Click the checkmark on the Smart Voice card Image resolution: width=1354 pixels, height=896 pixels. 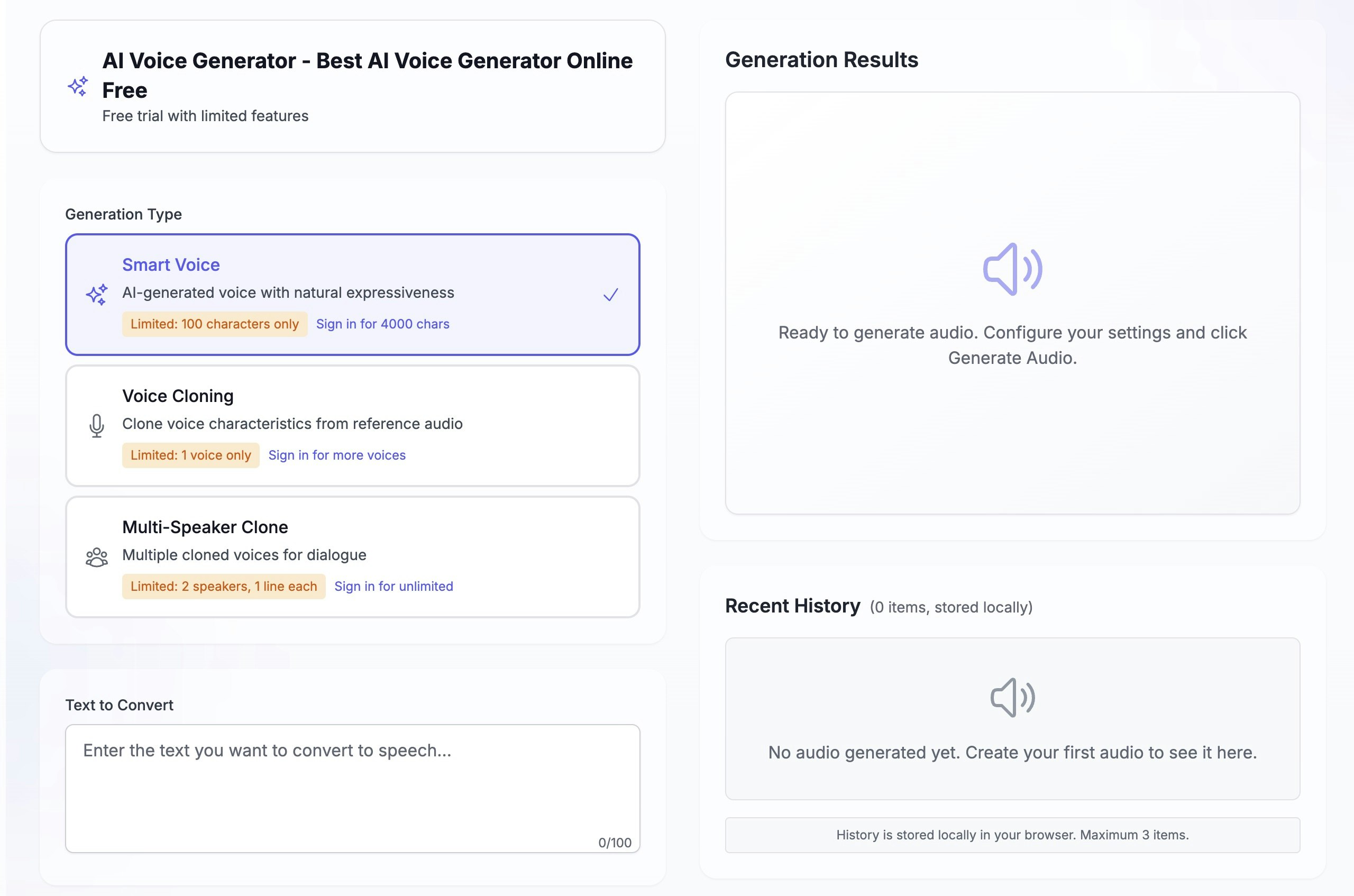tap(610, 294)
